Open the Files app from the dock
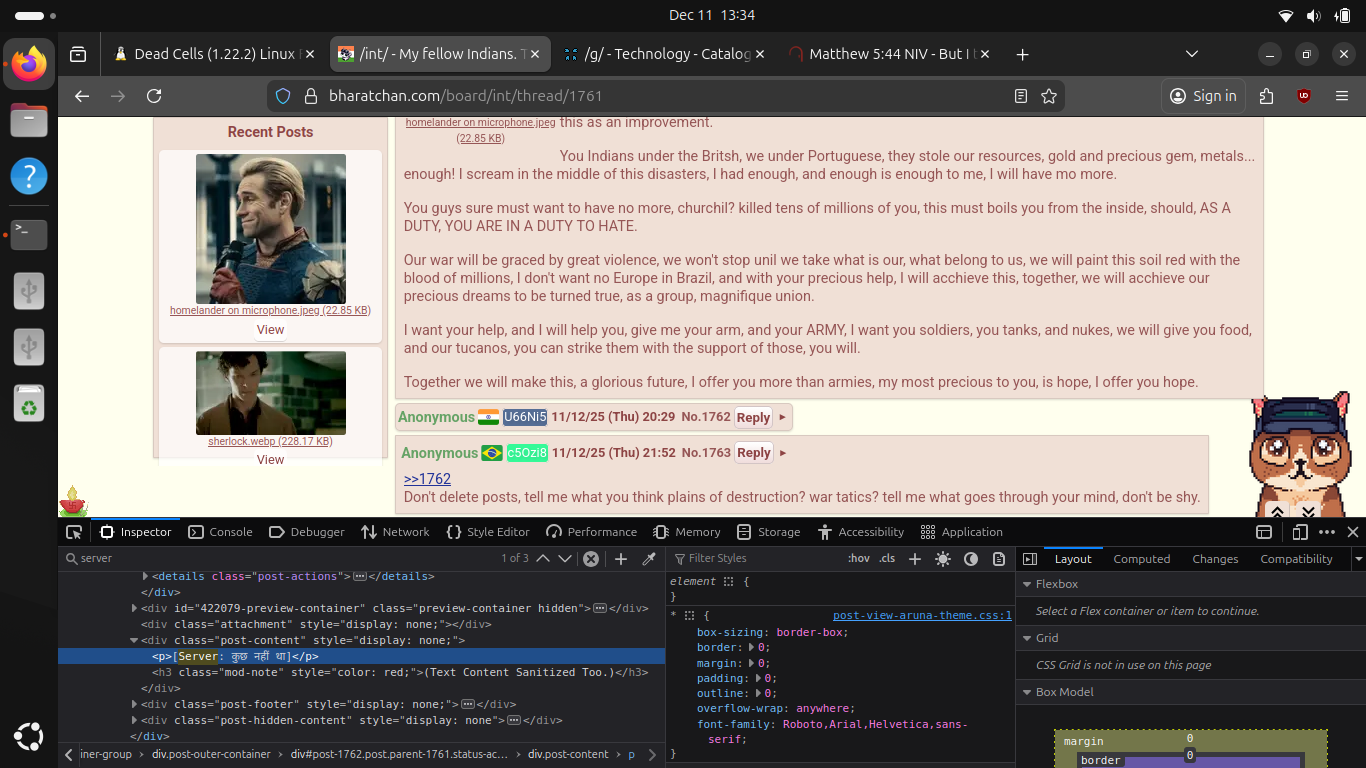This screenshot has height=768, width=1366. point(29,121)
